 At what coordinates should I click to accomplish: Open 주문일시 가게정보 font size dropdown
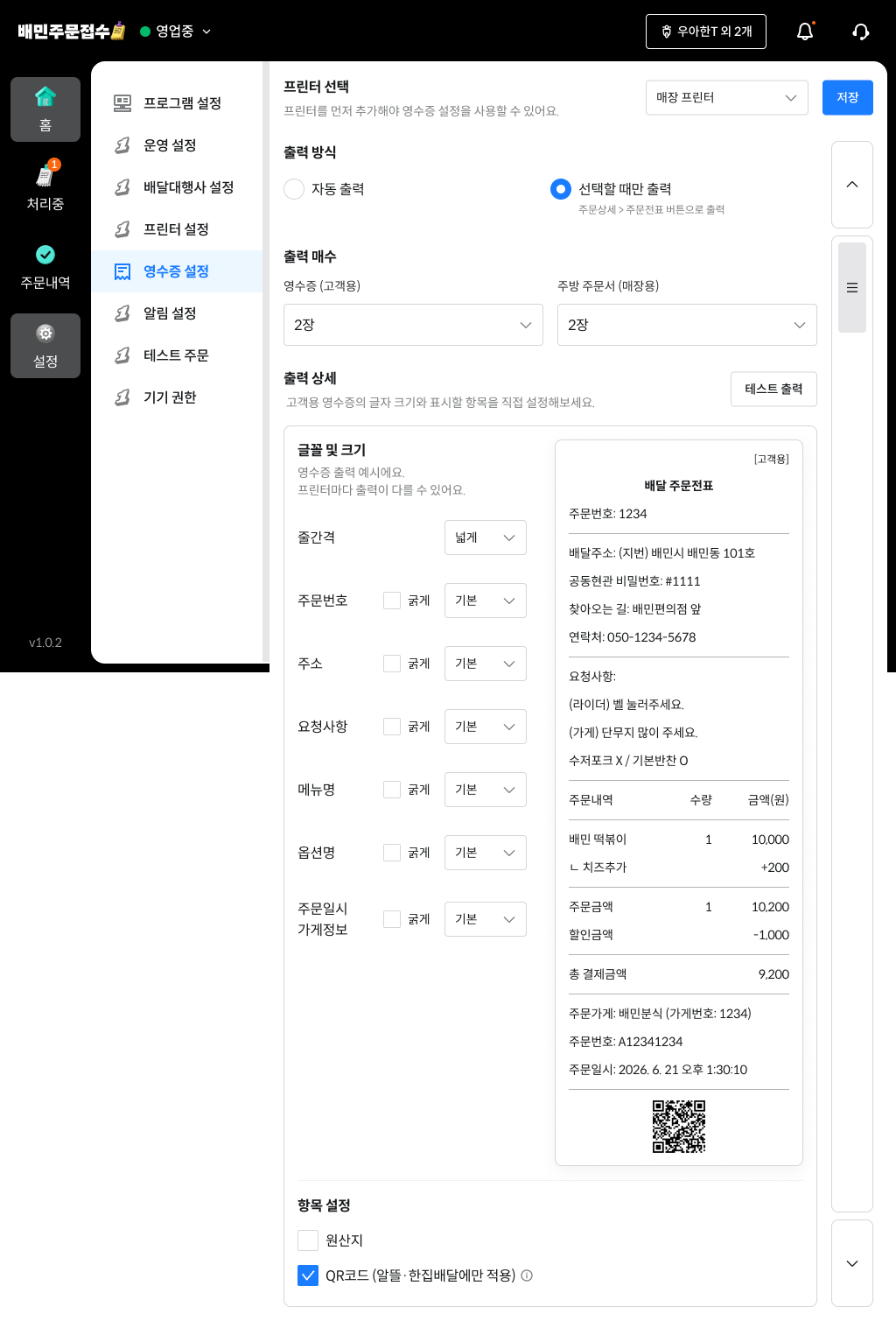[x=486, y=919]
